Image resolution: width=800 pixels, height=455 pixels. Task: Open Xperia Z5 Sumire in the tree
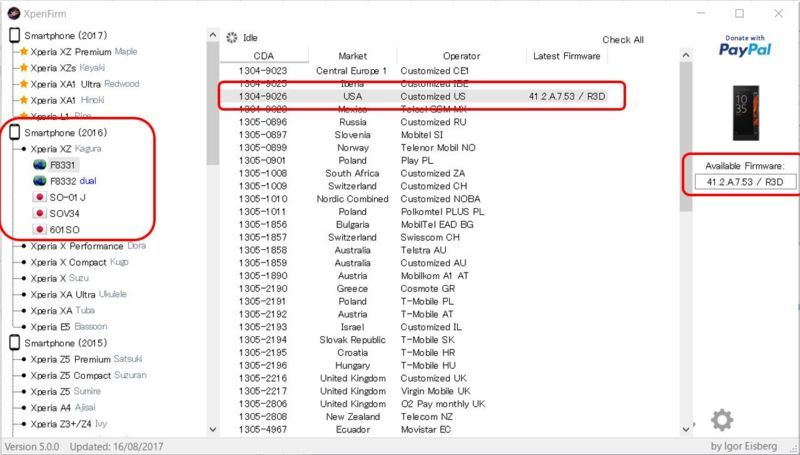coord(65,391)
